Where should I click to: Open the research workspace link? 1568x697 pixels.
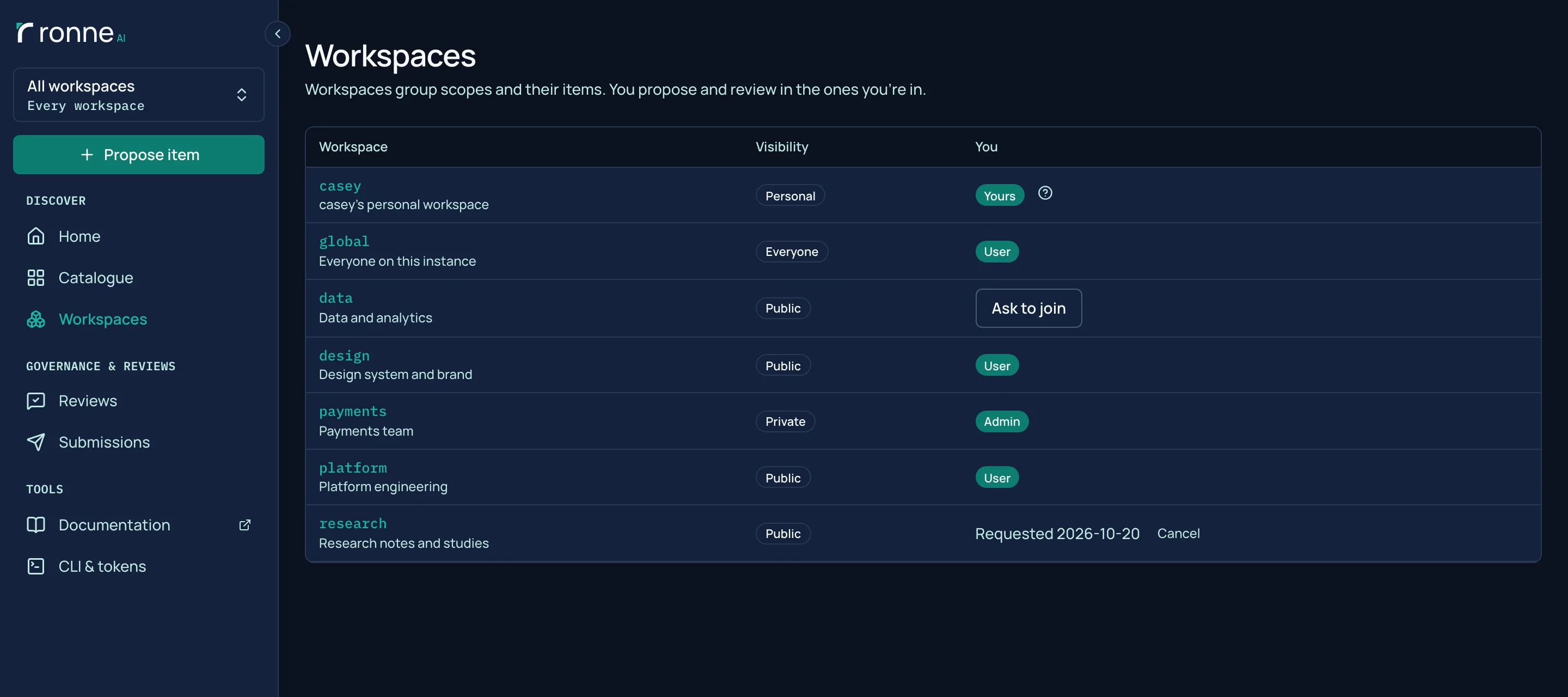352,523
